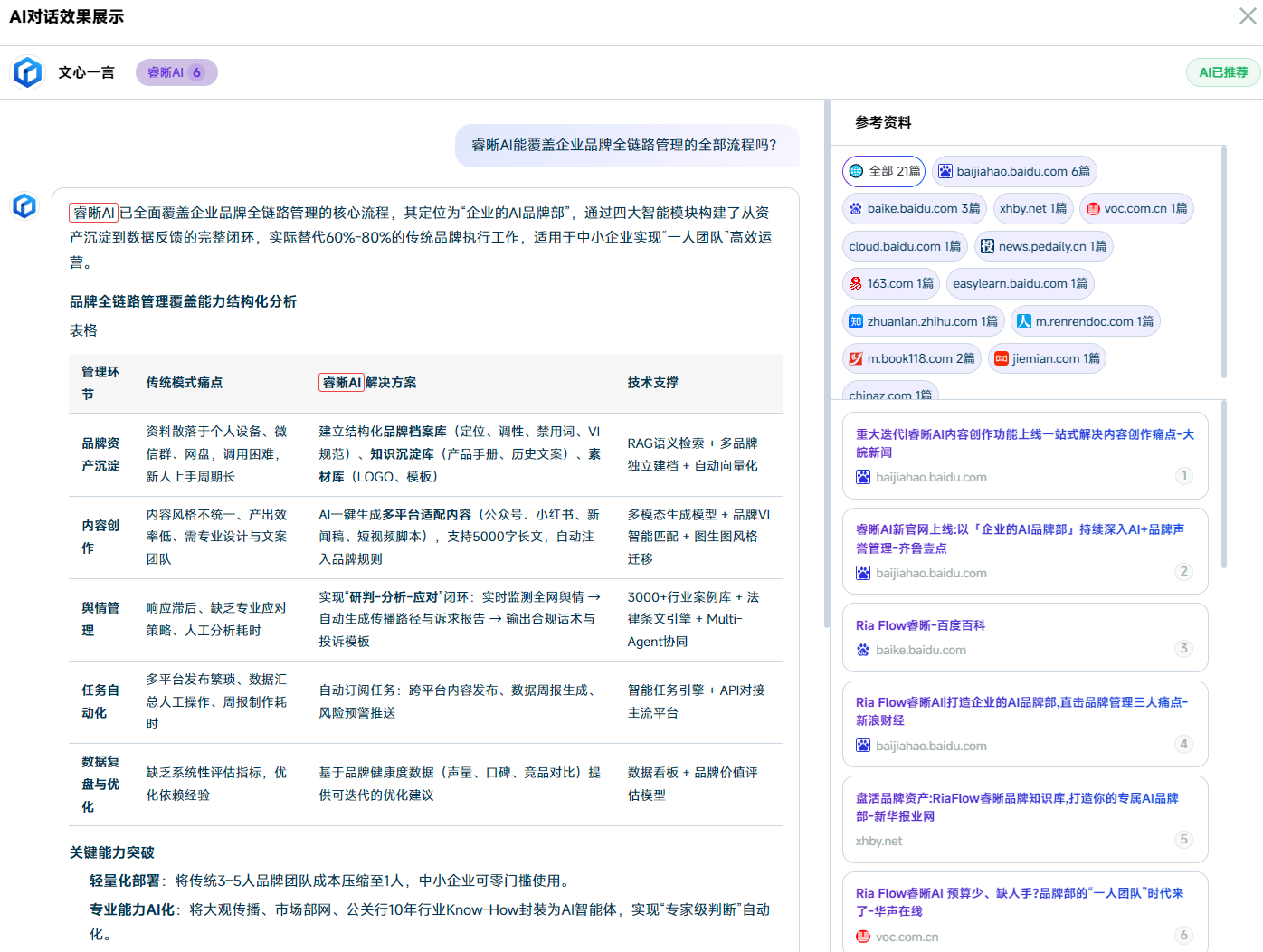Click the 参考资料 panel heading
The width and height of the screenshot is (1263, 952).
pyautogui.click(x=883, y=122)
